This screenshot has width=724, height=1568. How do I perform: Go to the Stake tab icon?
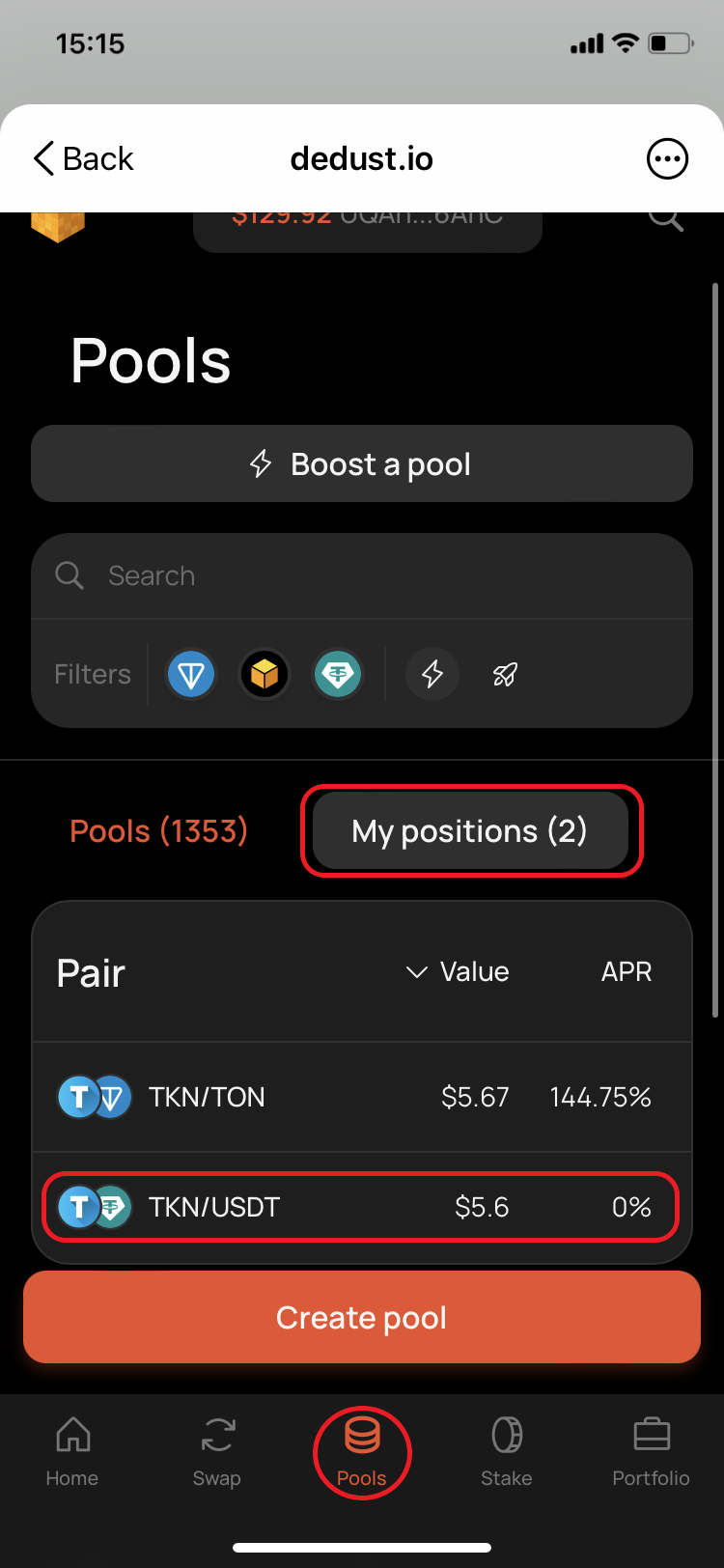click(x=506, y=1436)
